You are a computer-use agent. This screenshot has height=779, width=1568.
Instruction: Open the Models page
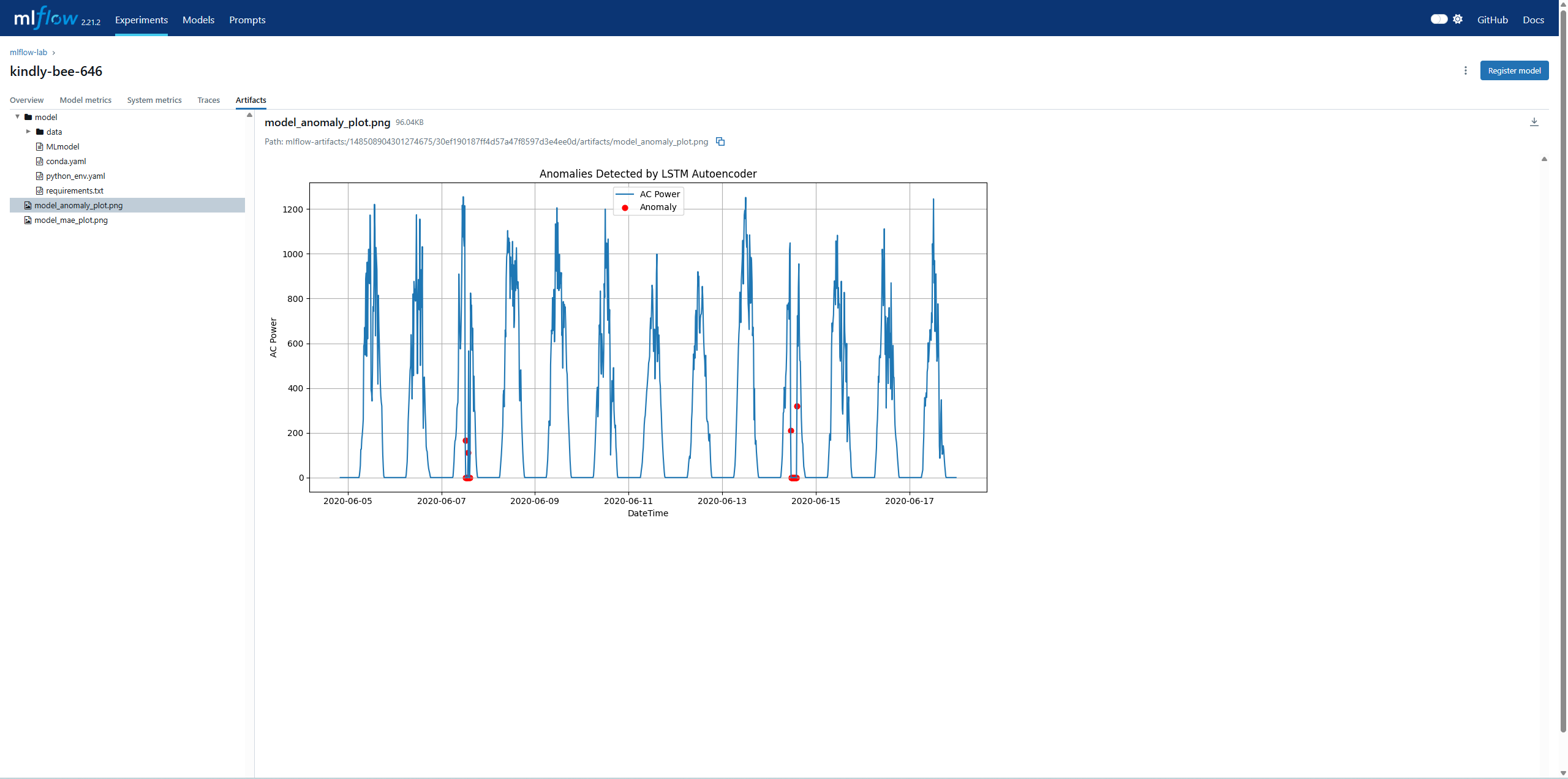[198, 20]
